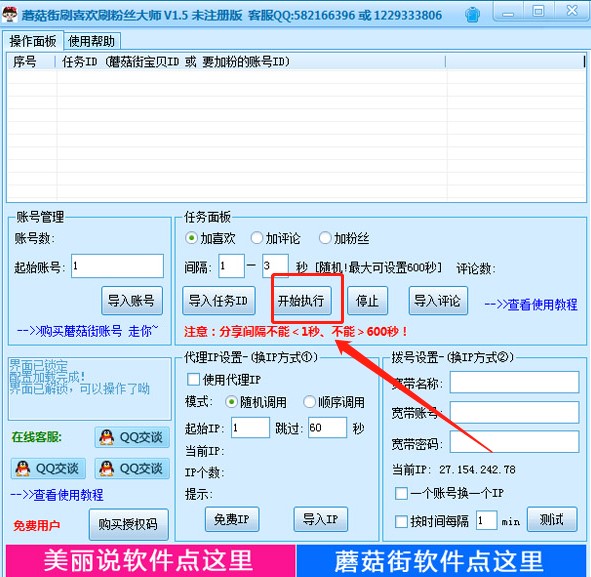Click the interval maximum seconds field
This screenshot has height=577, width=591.
tap(276, 266)
